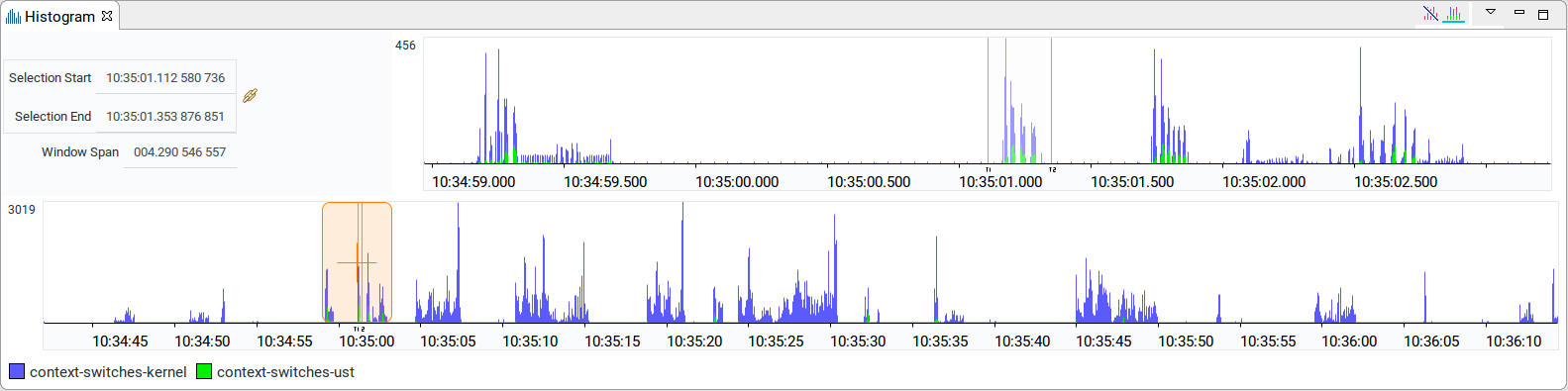Viewport: 1568px width, 391px height.
Task: Toggle the selection start/end link icon
Action: click(x=251, y=96)
